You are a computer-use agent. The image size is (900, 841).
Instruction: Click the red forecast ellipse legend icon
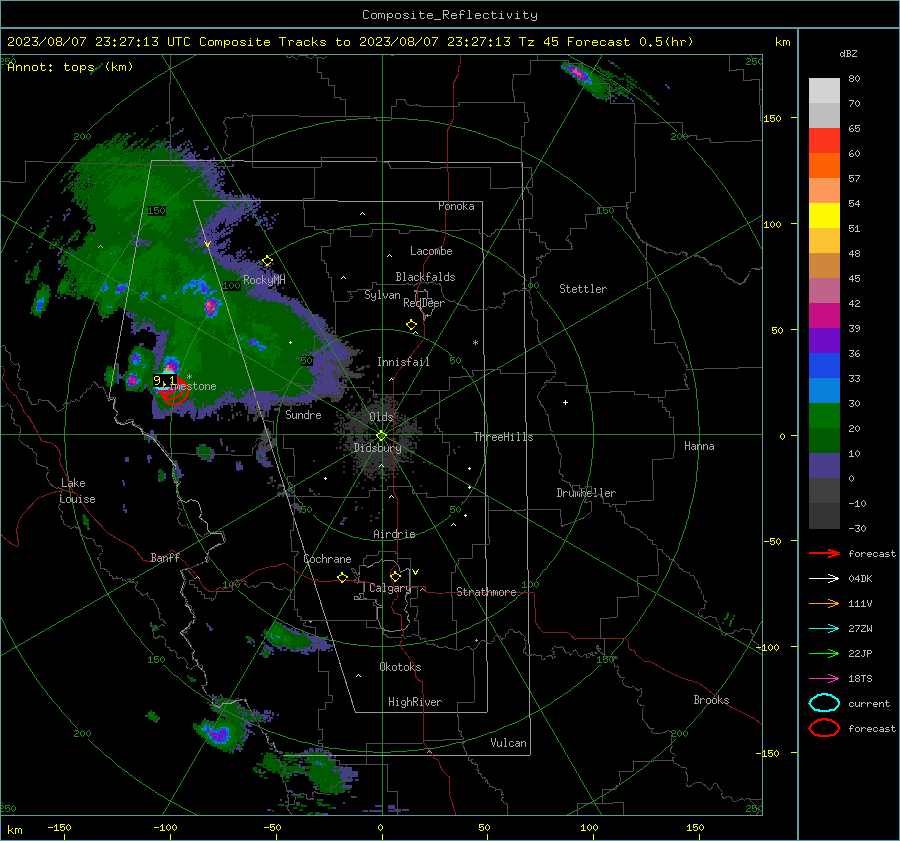click(x=824, y=728)
